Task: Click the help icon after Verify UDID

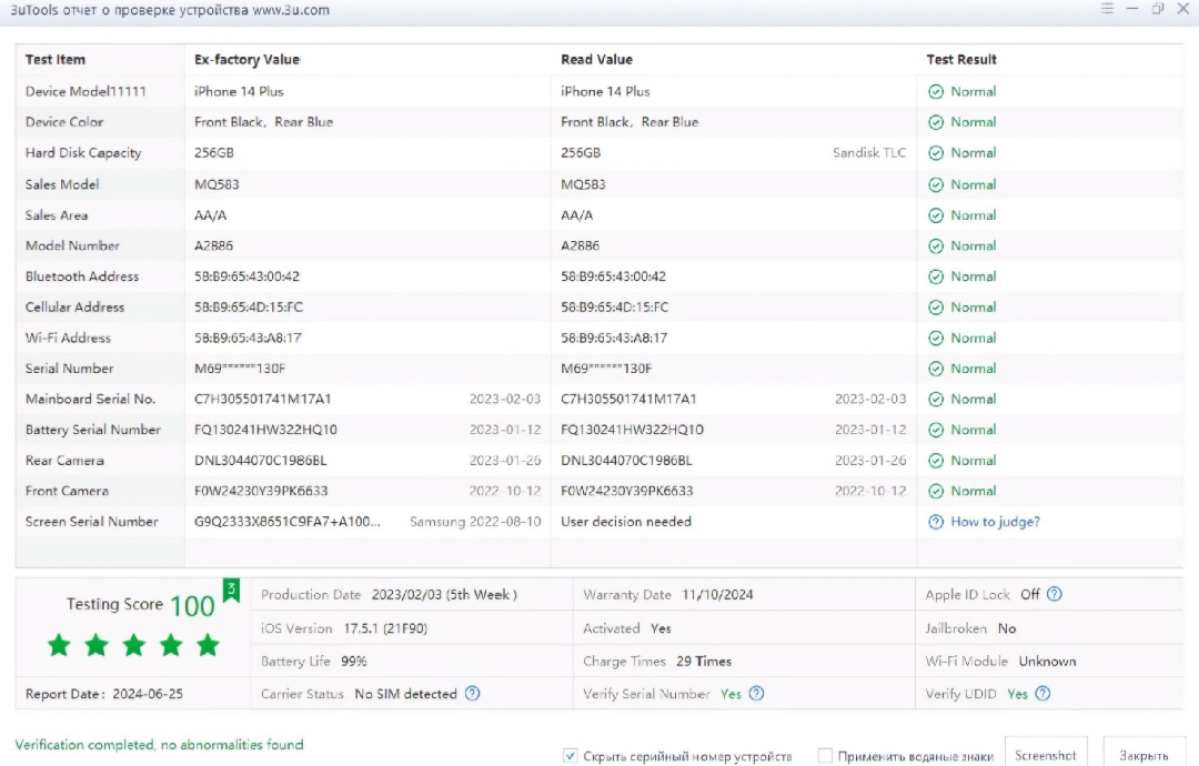Action: coord(1043,693)
